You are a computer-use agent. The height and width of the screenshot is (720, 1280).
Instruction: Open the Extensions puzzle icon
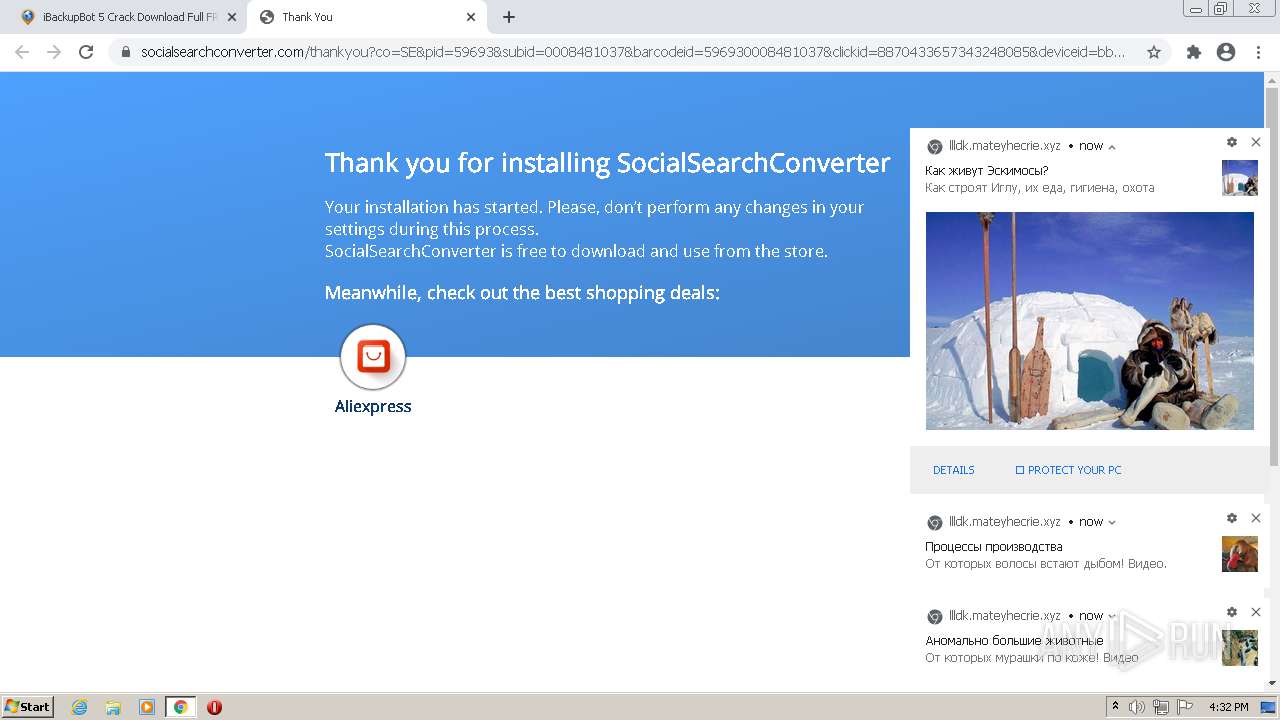[x=1194, y=52]
